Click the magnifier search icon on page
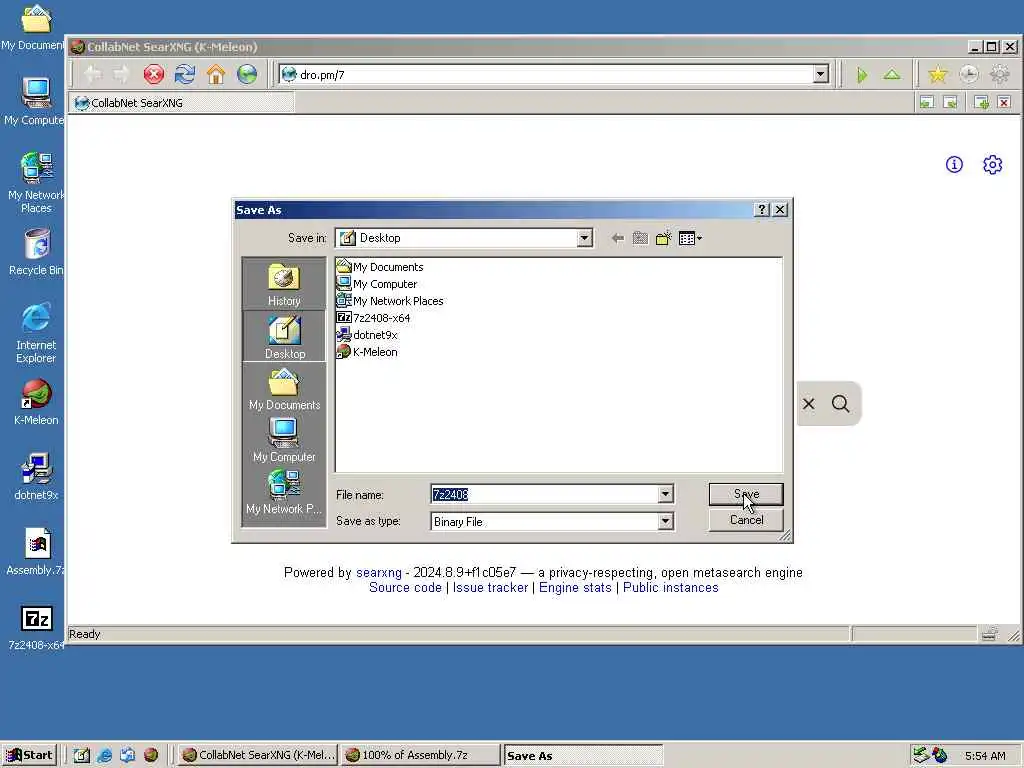This screenshot has width=1024, height=768. 840,404
